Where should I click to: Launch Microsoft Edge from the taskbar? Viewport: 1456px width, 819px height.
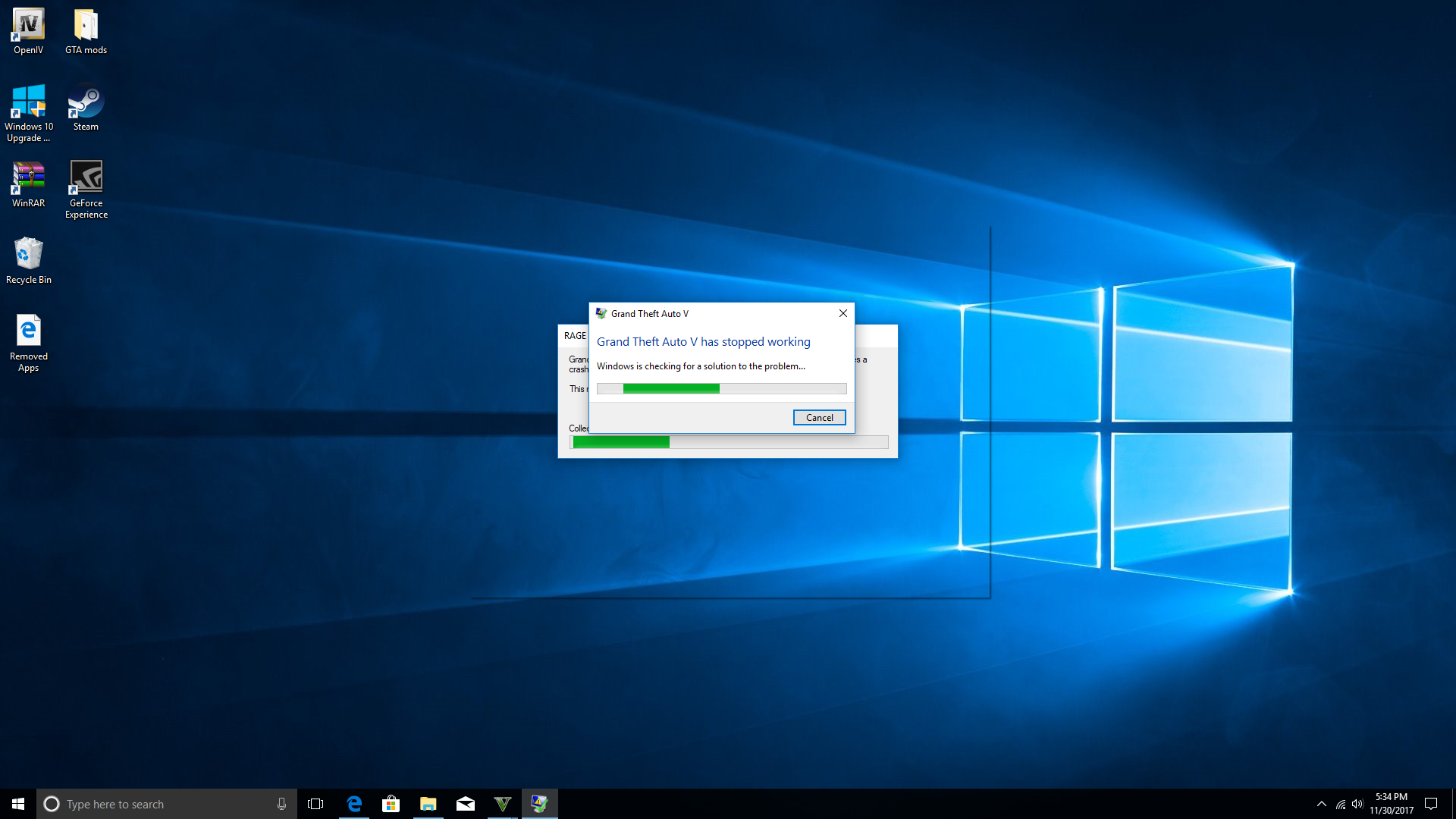(353, 804)
